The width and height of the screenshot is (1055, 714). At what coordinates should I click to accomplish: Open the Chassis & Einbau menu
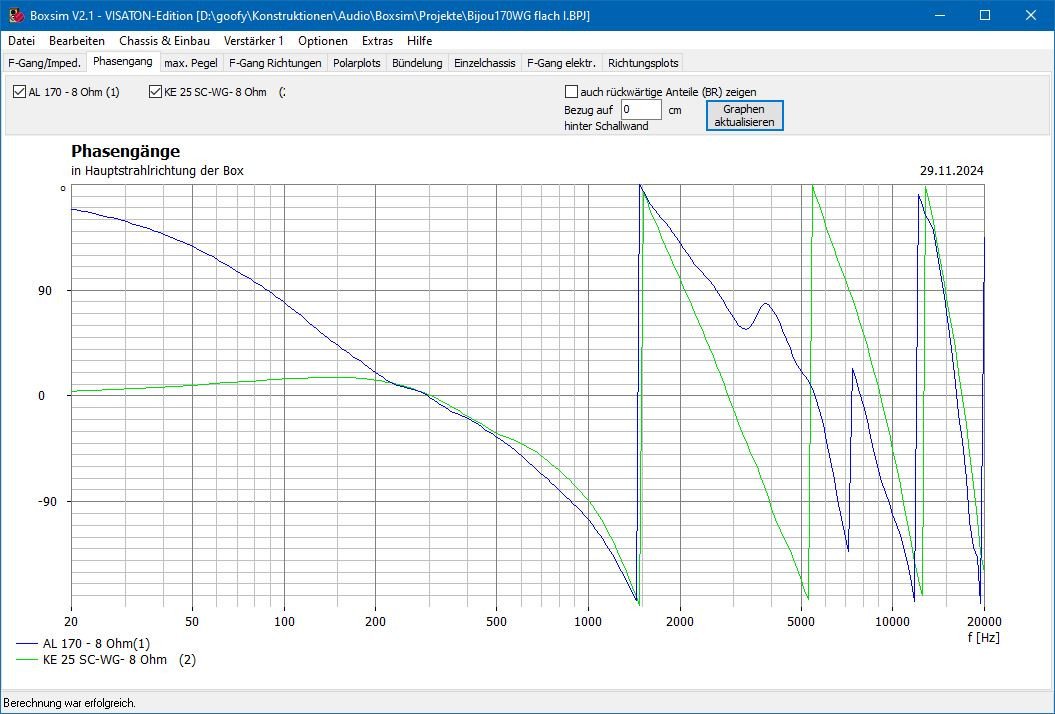164,41
